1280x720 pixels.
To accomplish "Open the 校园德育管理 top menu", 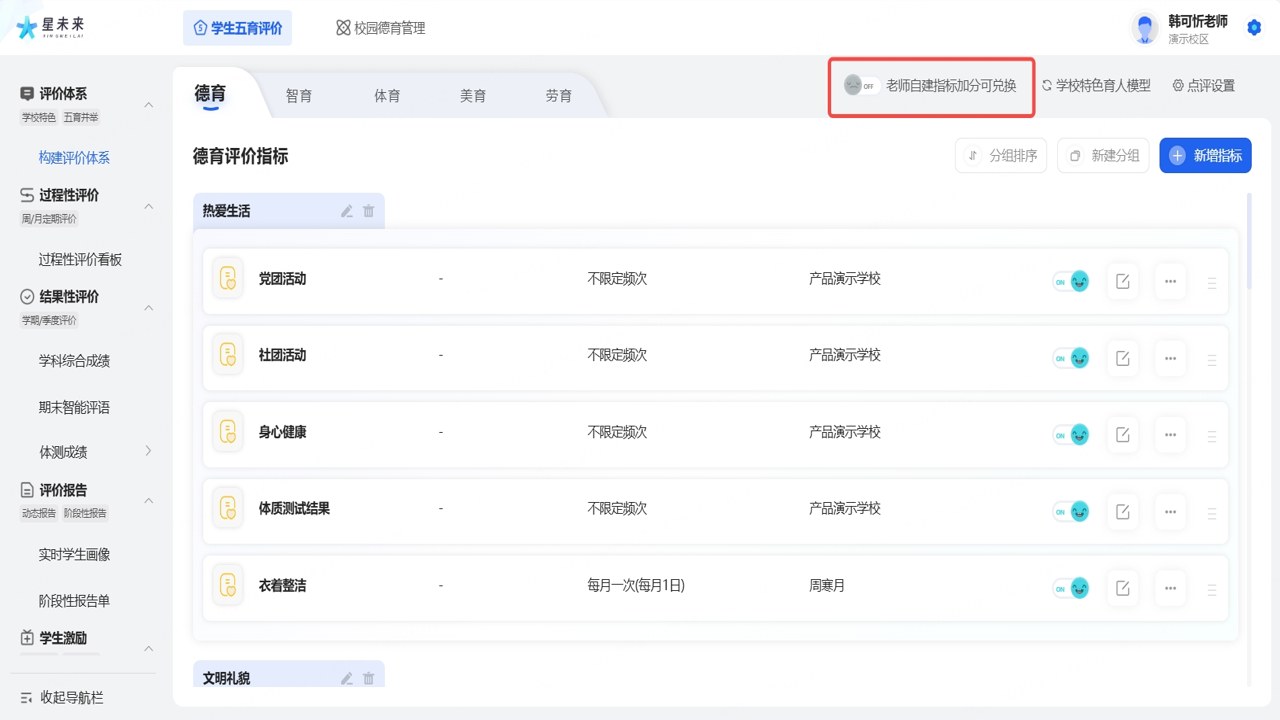I will click(x=381, y=28).
